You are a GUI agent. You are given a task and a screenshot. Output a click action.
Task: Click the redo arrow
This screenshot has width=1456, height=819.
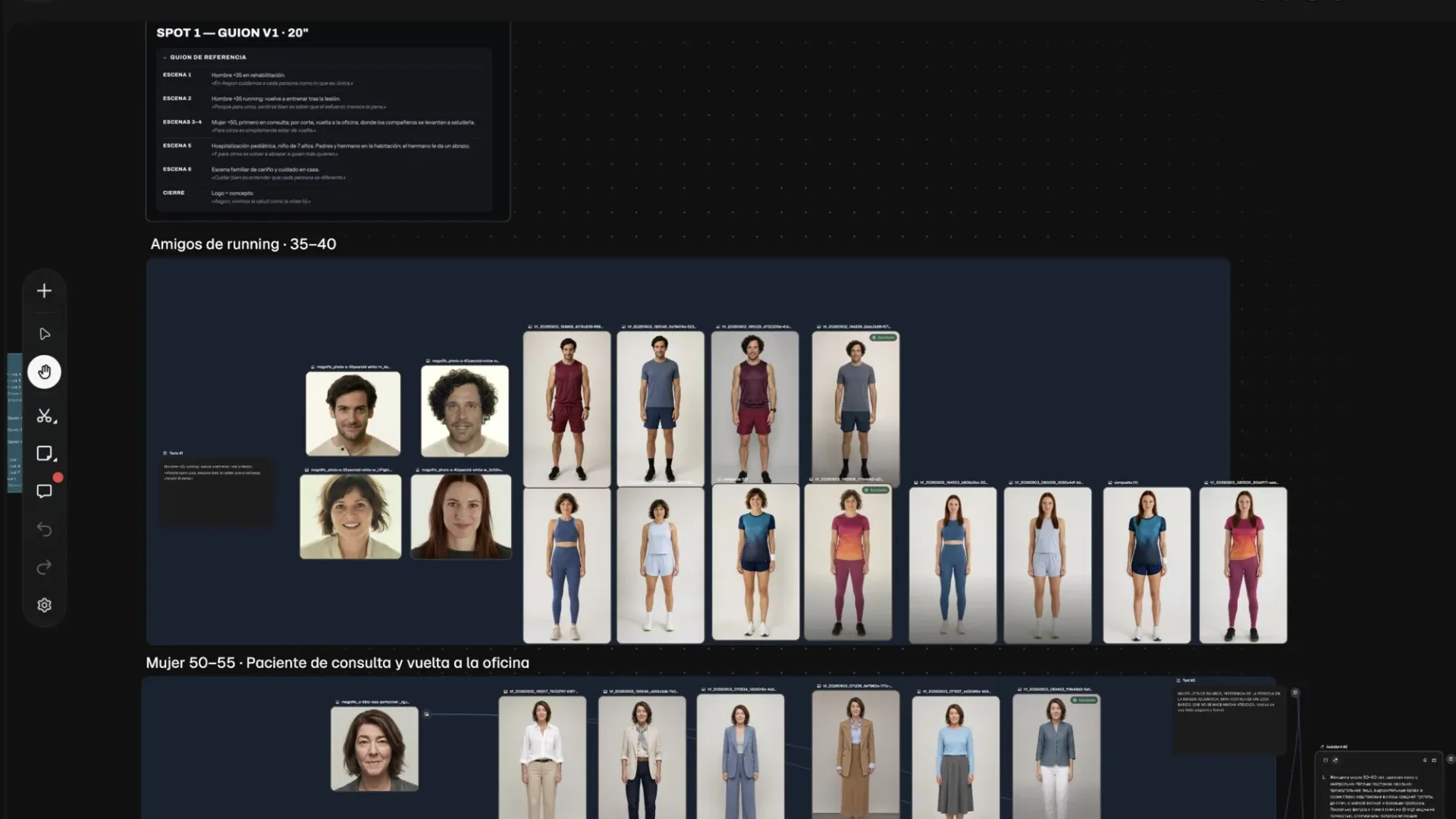click(x=44, y=567)
